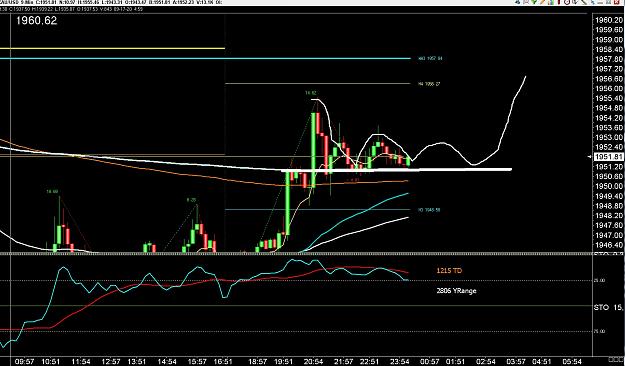
Task: Click the 14:54 time axis label
Action: point(167,361)
